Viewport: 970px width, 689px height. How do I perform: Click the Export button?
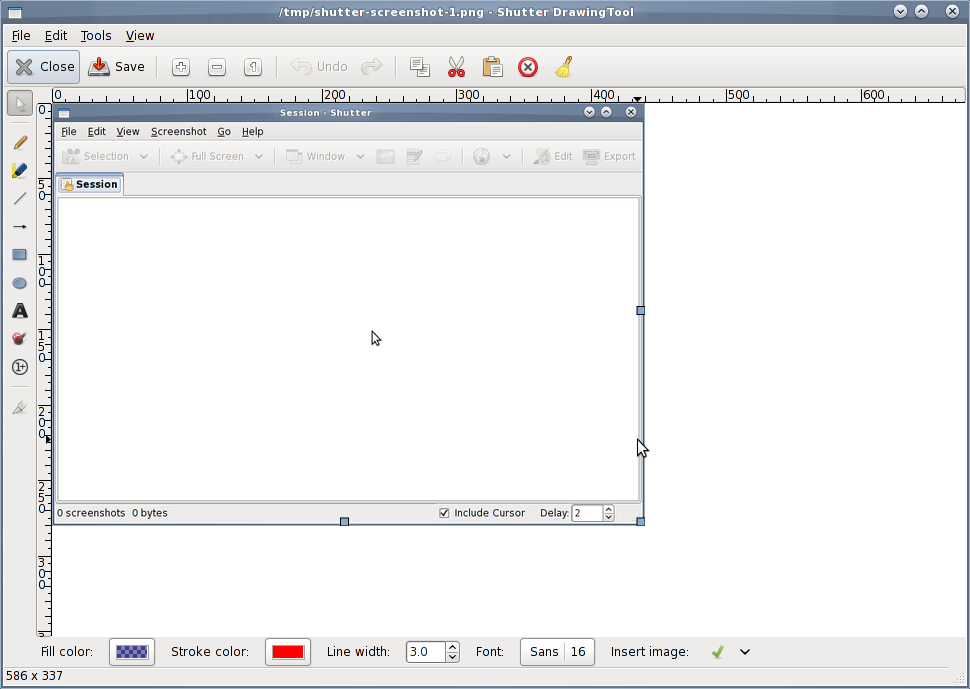pyautogui.click(x=609, y=155)
